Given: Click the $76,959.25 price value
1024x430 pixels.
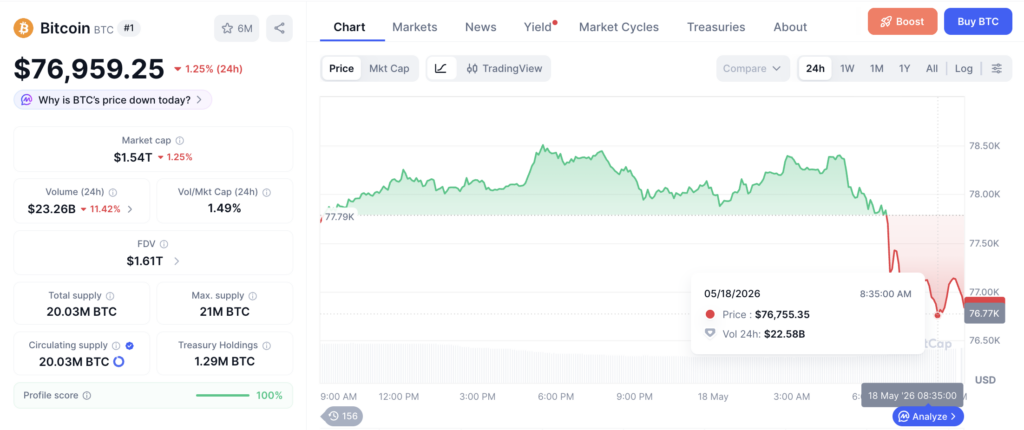Looking at the screenshot, I should tap(89, 69).
